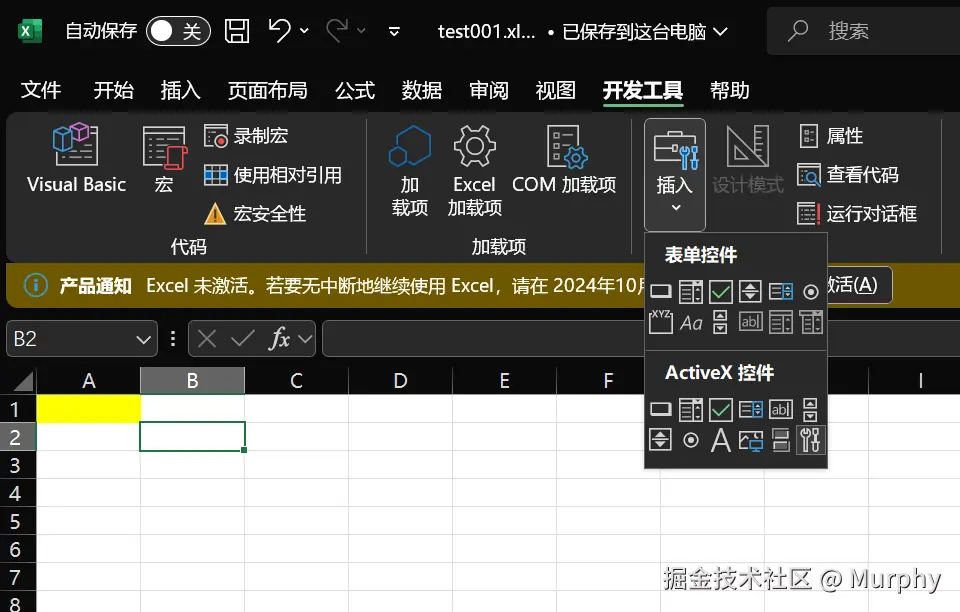Open the Visual Basic editor
Viewport: 960px width, 612px height.
pos(76,158)
